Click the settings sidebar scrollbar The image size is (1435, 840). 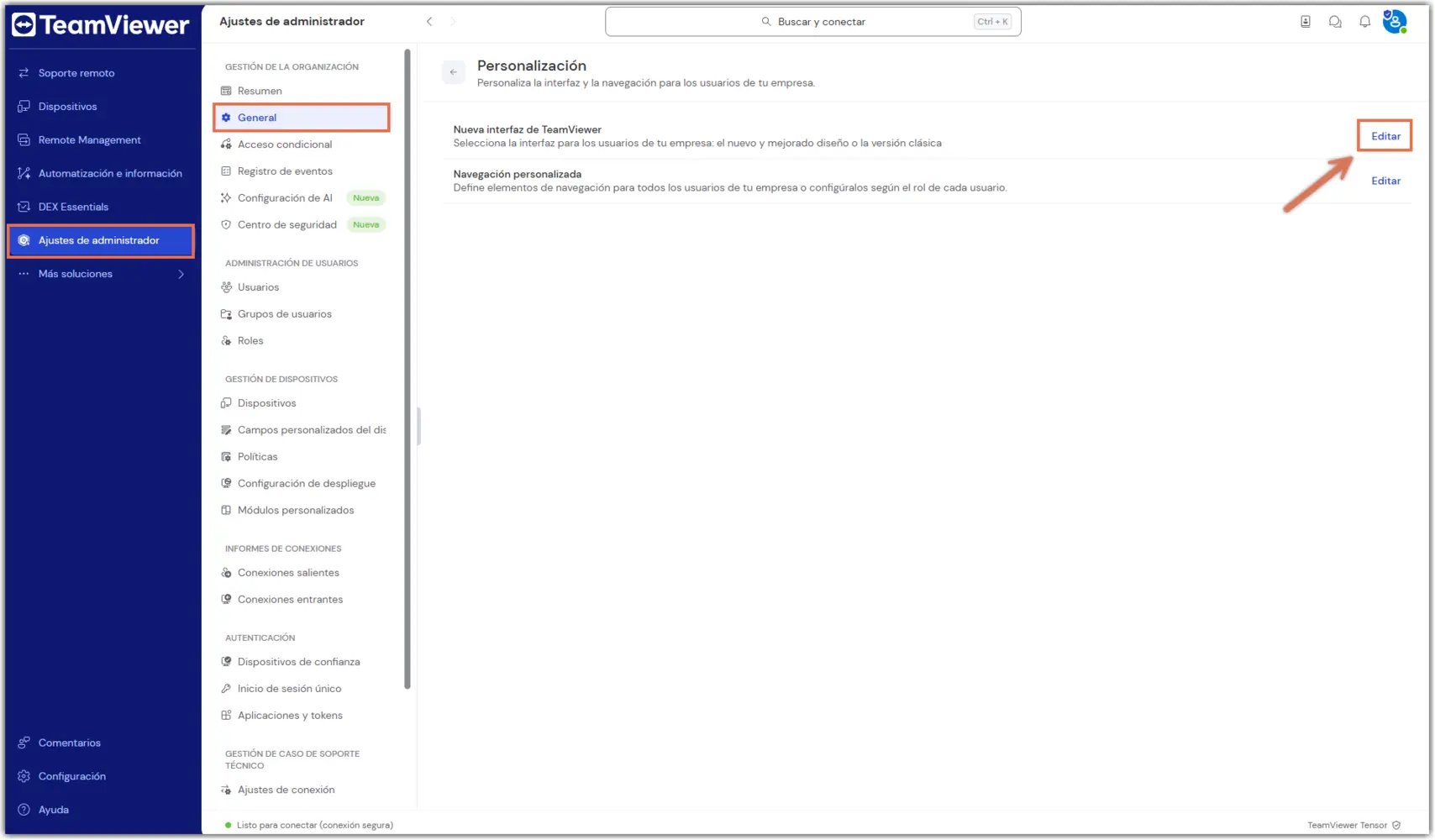pos(407,370)
